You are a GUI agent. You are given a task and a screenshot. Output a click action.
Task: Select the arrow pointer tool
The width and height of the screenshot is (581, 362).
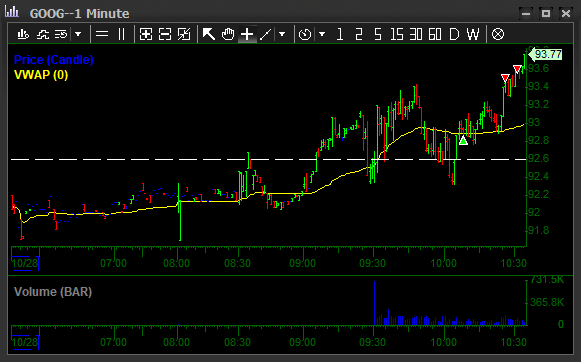pos(209,34)
